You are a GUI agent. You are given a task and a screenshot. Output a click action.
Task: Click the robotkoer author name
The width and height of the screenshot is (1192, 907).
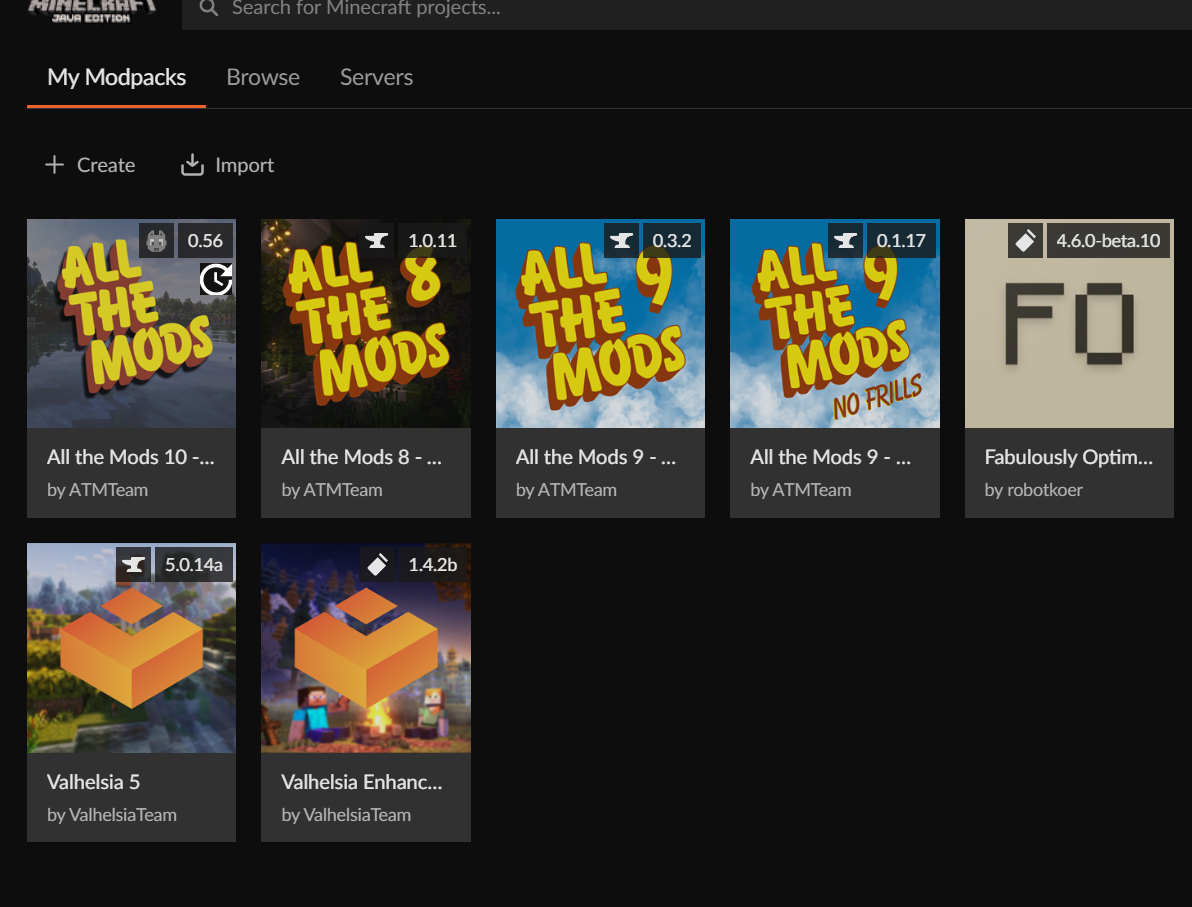click(1033, 490)
